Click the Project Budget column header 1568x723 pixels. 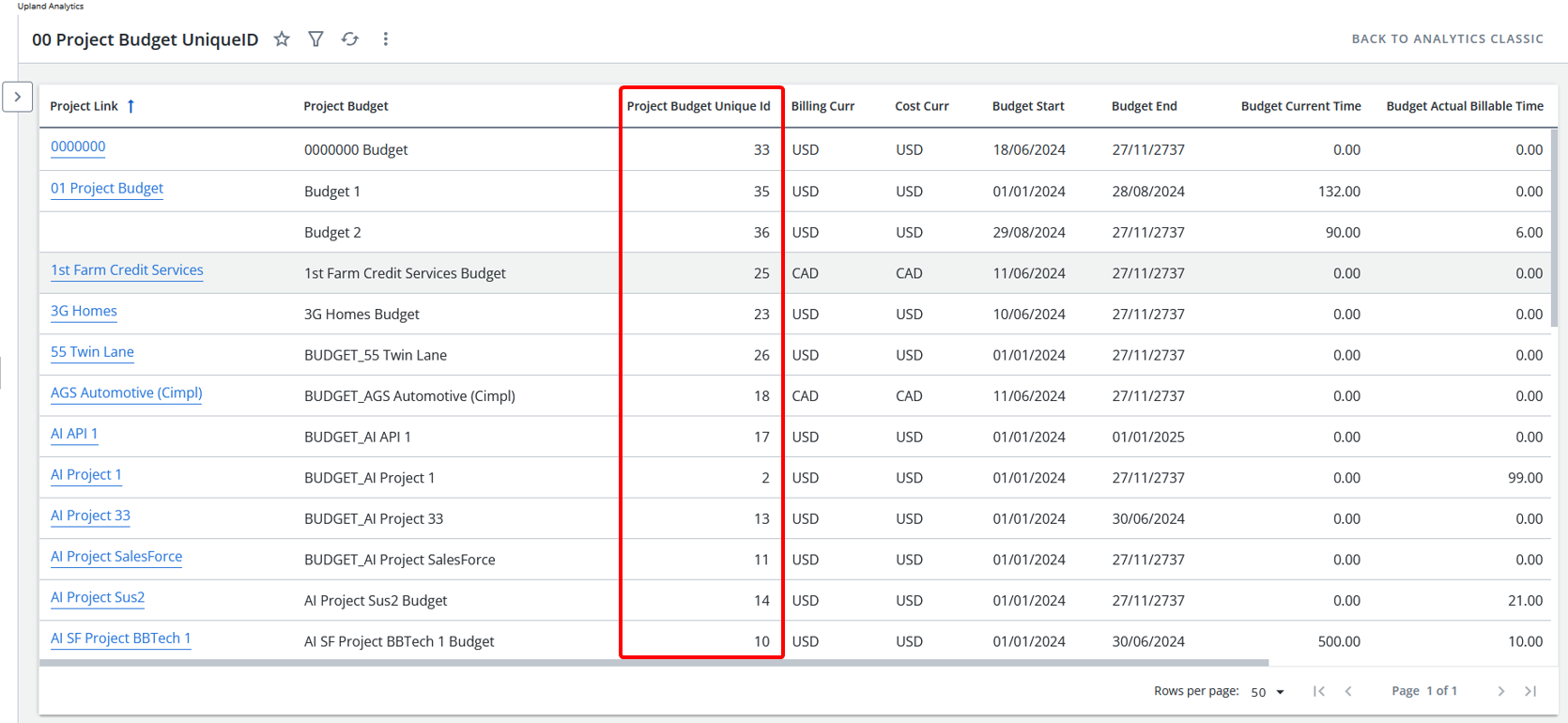pos(346,106)
